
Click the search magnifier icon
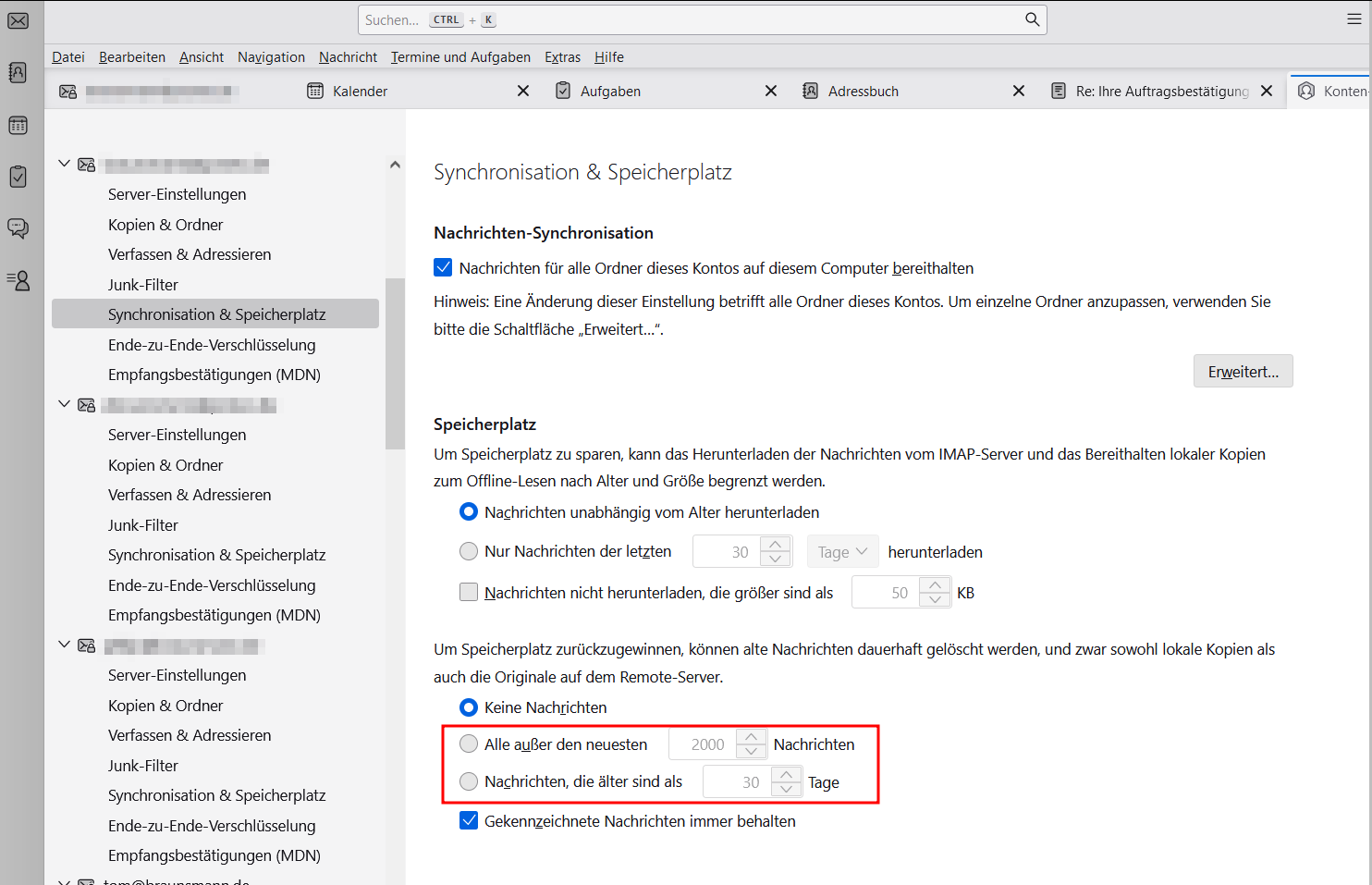(x=1032, y=19)
